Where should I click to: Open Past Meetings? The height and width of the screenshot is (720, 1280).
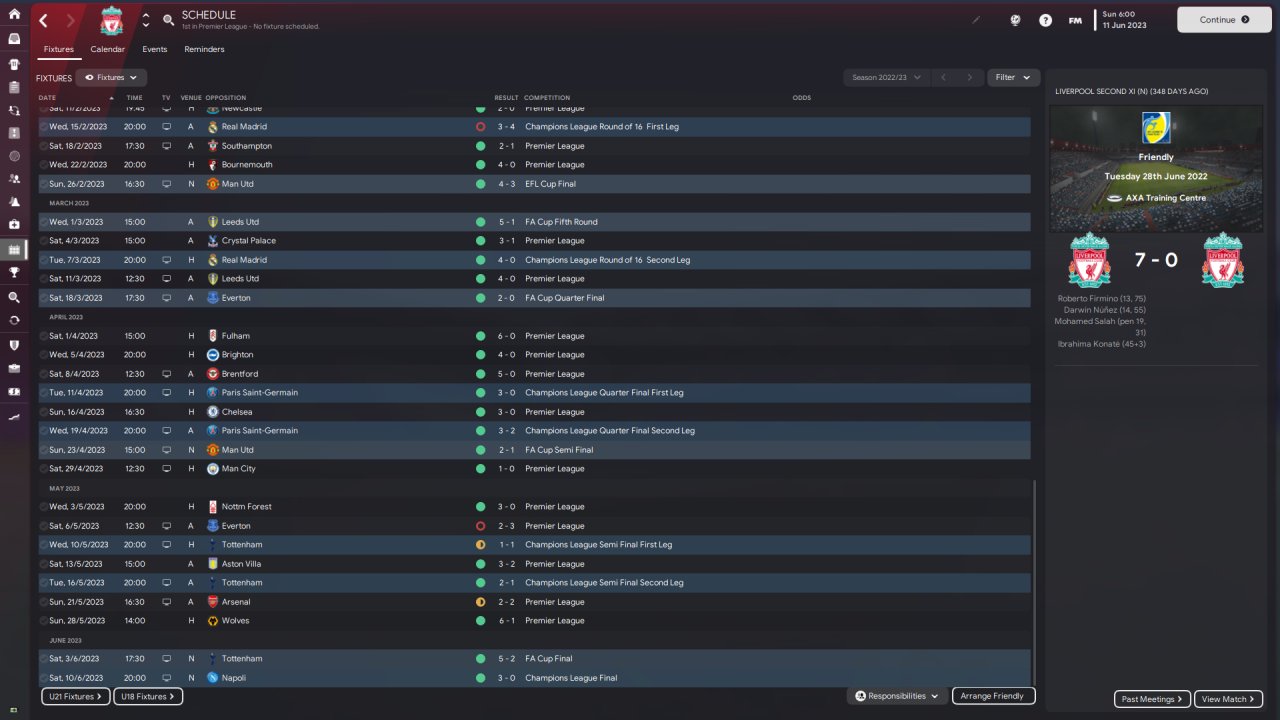point(1152,699)
